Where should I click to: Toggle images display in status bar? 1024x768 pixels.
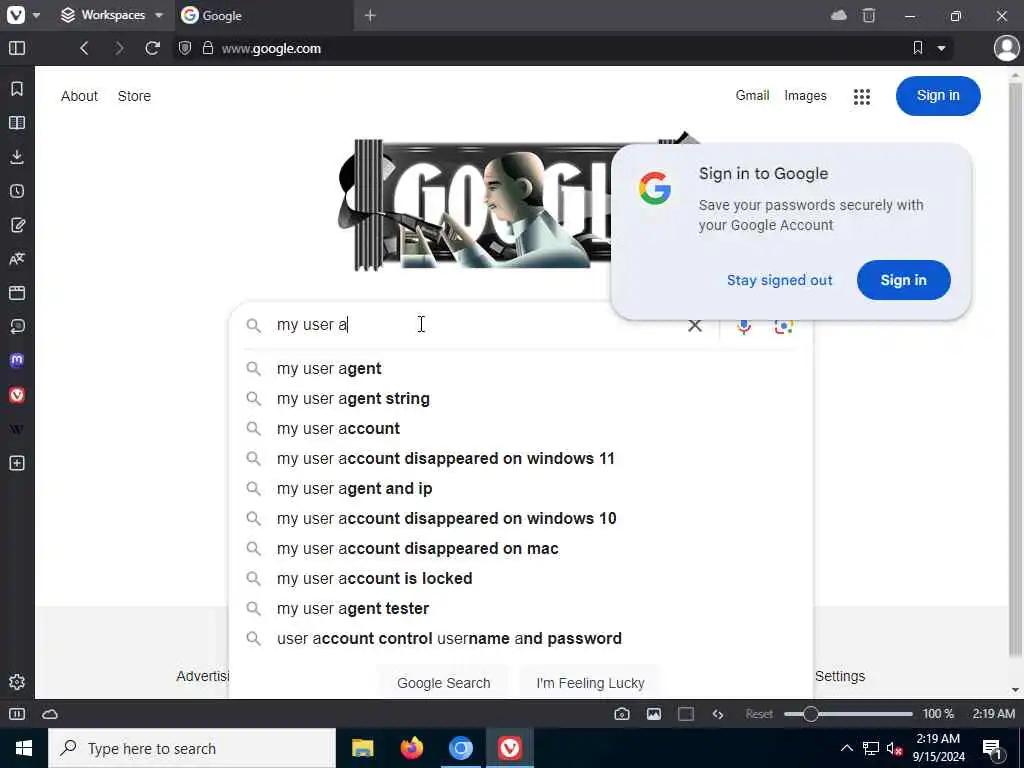(654, 714)
